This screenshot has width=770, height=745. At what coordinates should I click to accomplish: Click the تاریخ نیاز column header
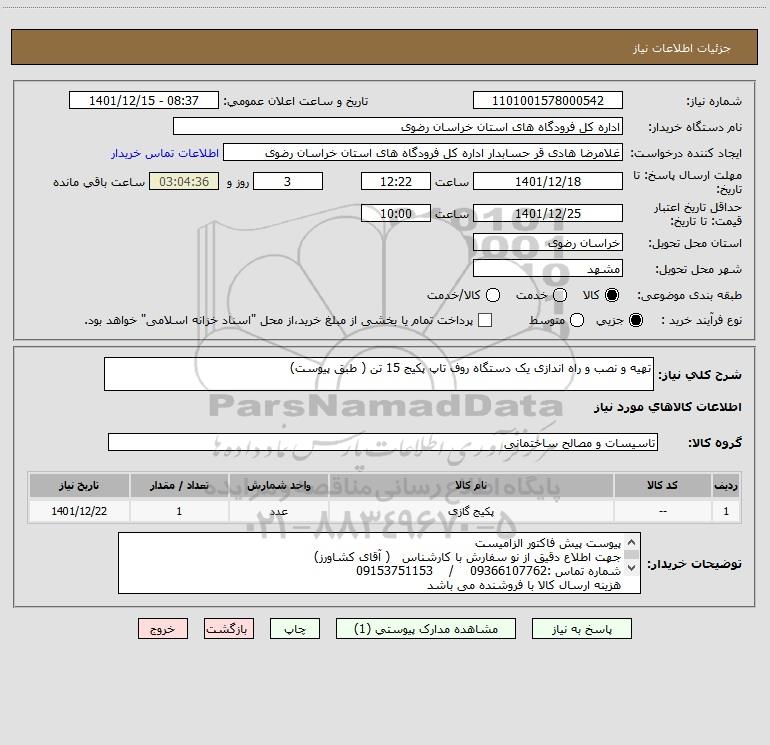pyautogui.click(x=79, y=486)
